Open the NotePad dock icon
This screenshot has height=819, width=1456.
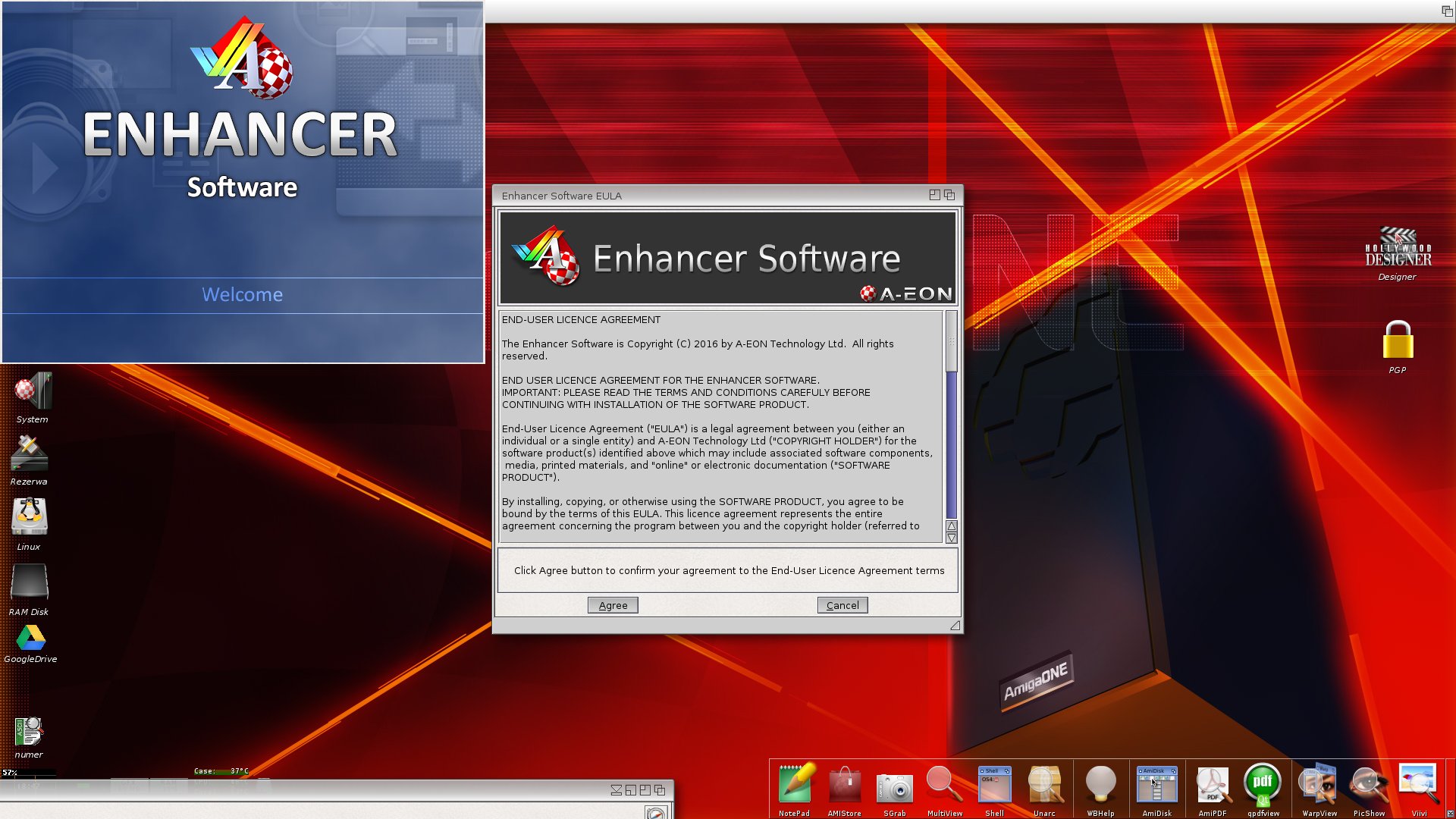click(794, 789)
